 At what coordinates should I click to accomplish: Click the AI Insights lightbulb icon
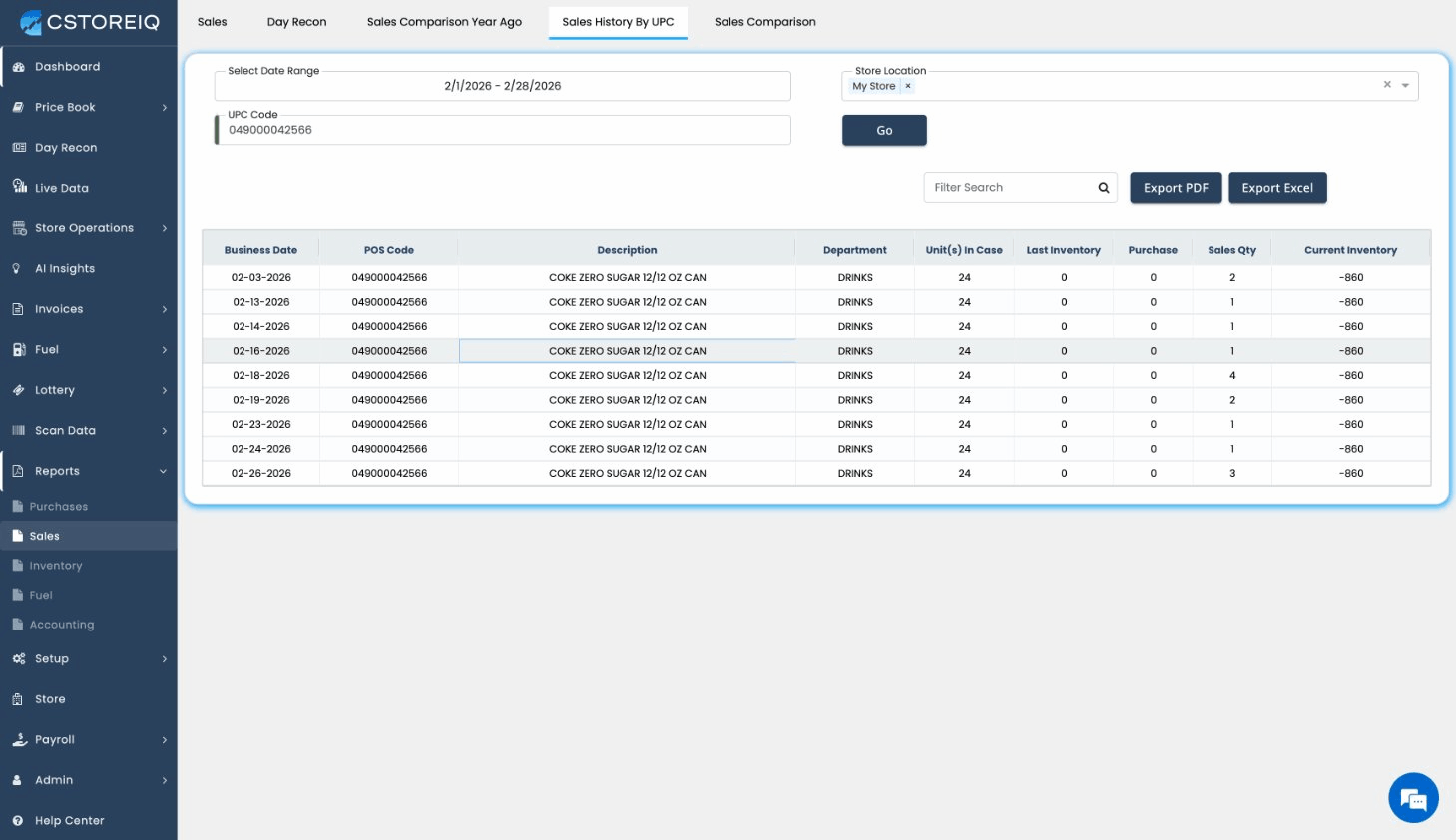click(17, 268)
